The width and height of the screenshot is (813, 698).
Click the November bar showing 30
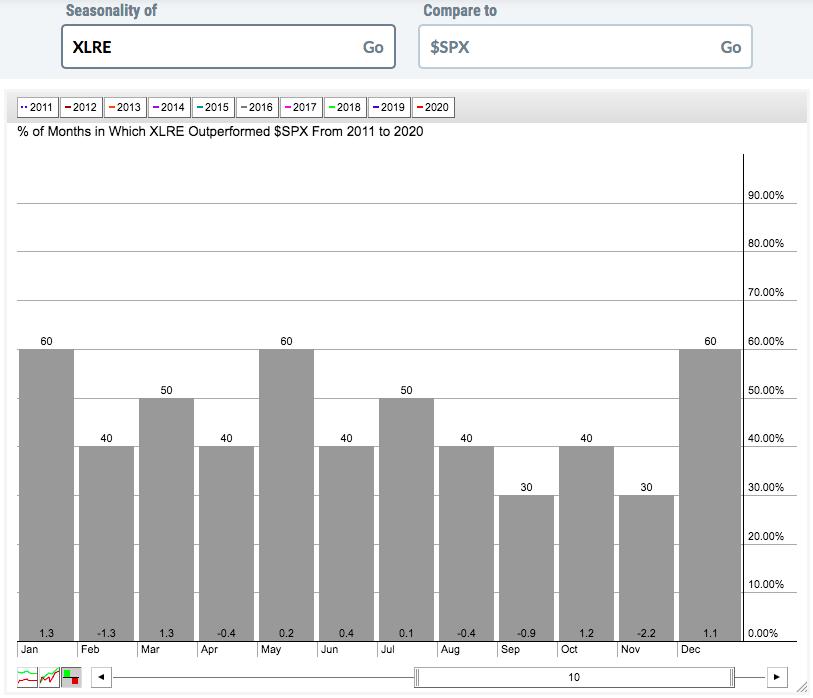[646, 568]
